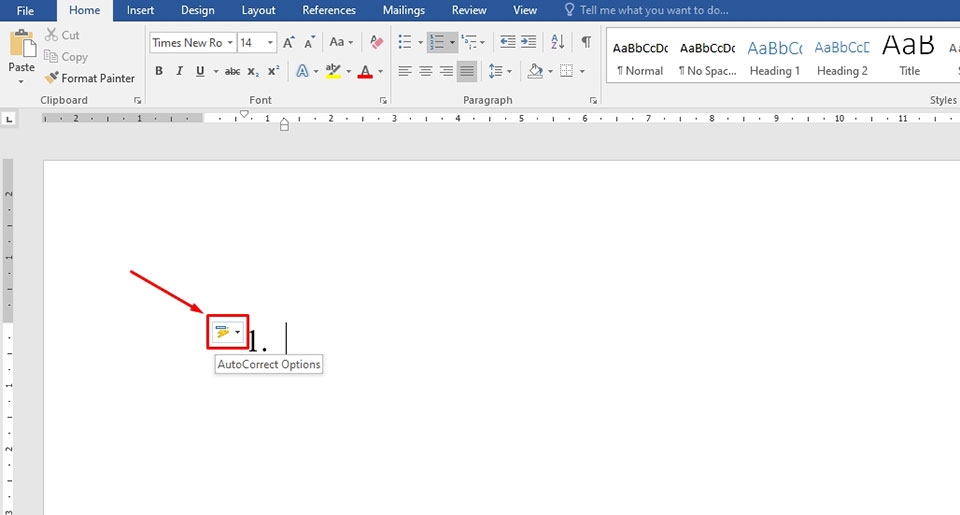Apply the Title style
The image size is (960, 515).
(x=909, y=58)
